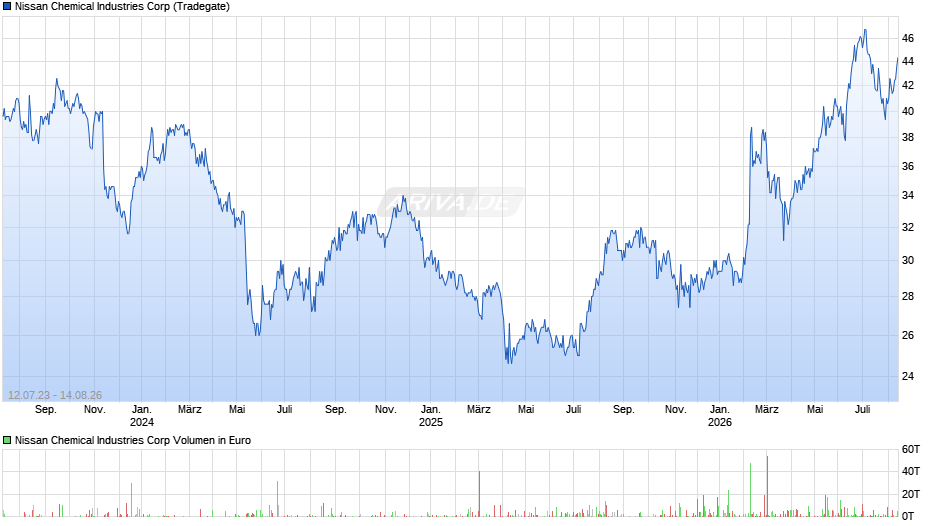Click the 32 price axis label
Viewport: 940px width, 526px height.
click(908, 227)
